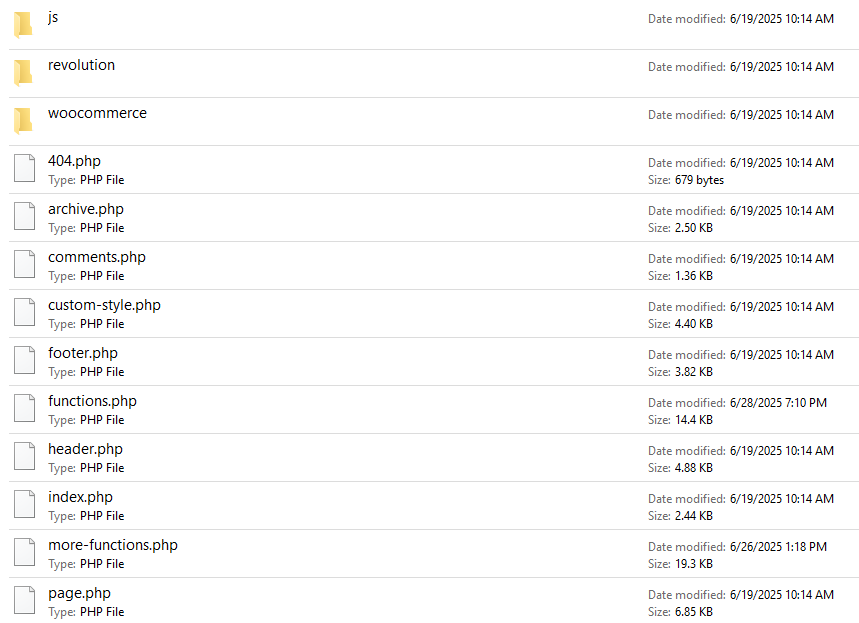Click the woocommerce folder icon
Viewport: 859px width, 623px height.
(23, 121)
